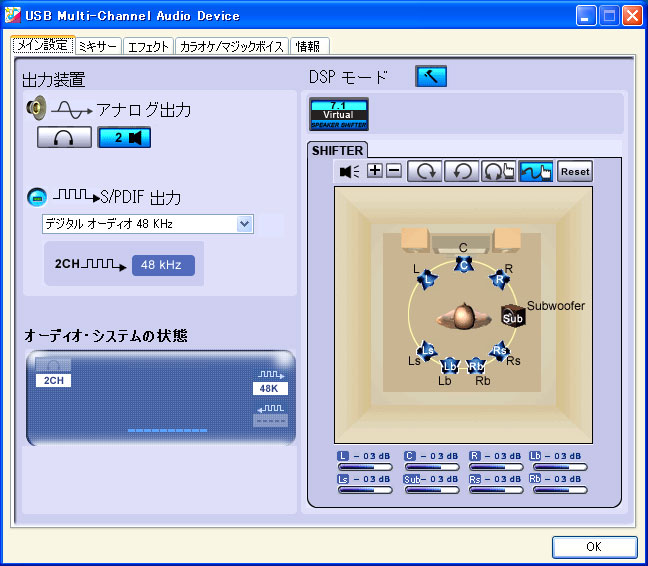Click the plus volume increase icon
The image size is (648, 566).
pyautogui.click(x=375, y=171)
